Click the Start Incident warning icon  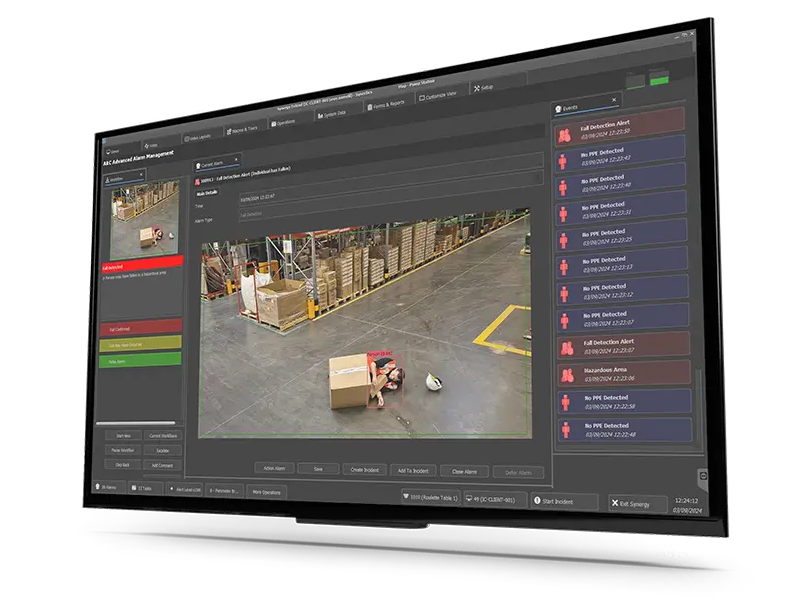coord(537,500)
